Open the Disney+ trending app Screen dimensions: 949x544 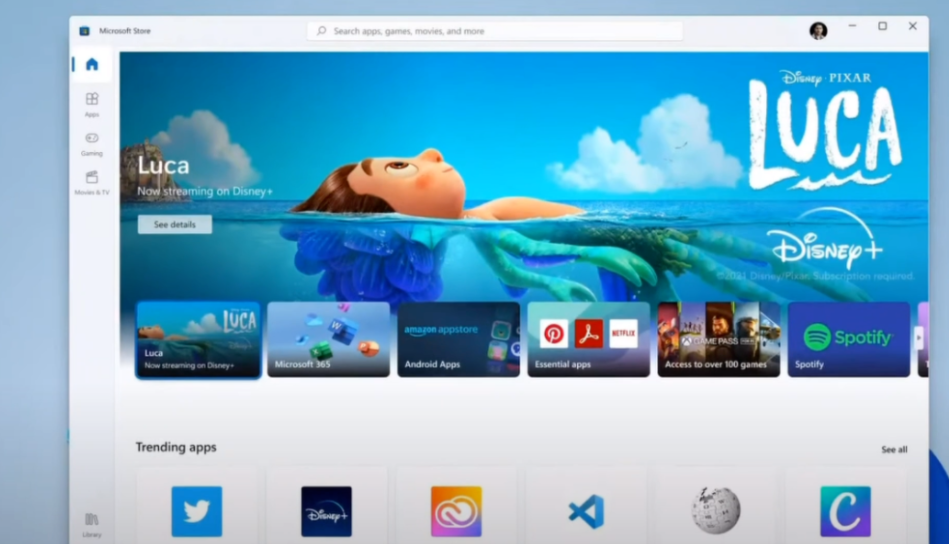pyautogui.click(x=326, y=511)
